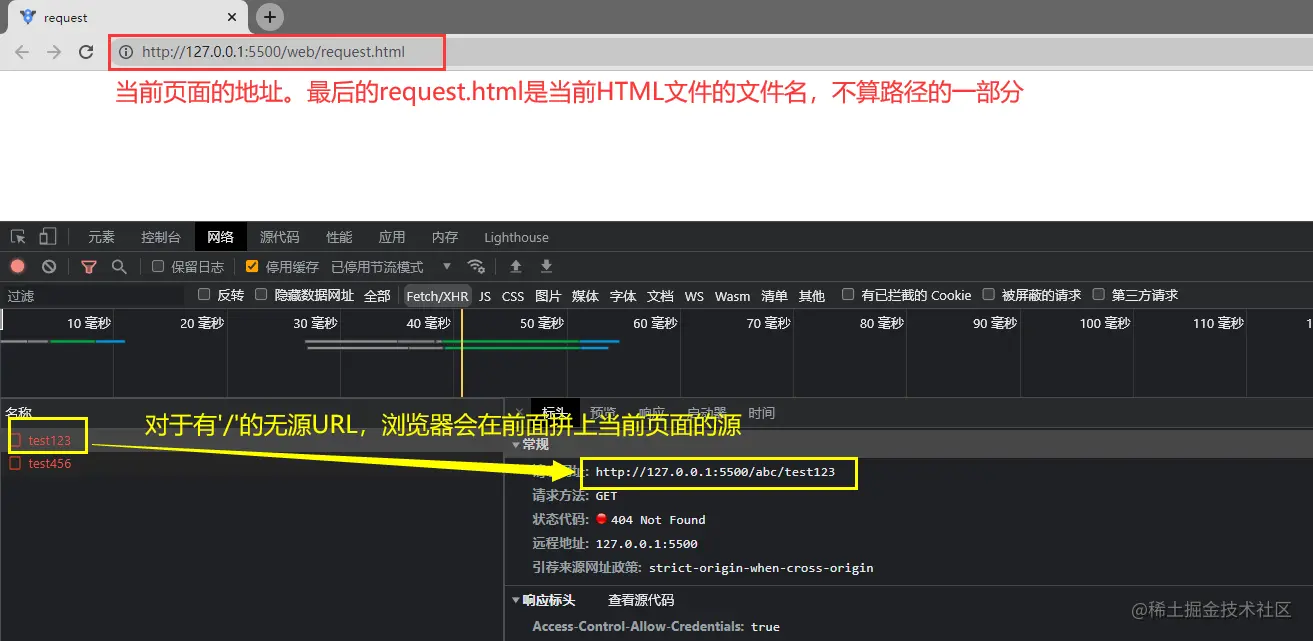This screenshot has height=641, width=1313.
Task: Filter requests by 媒体
Action: (585, 296)
